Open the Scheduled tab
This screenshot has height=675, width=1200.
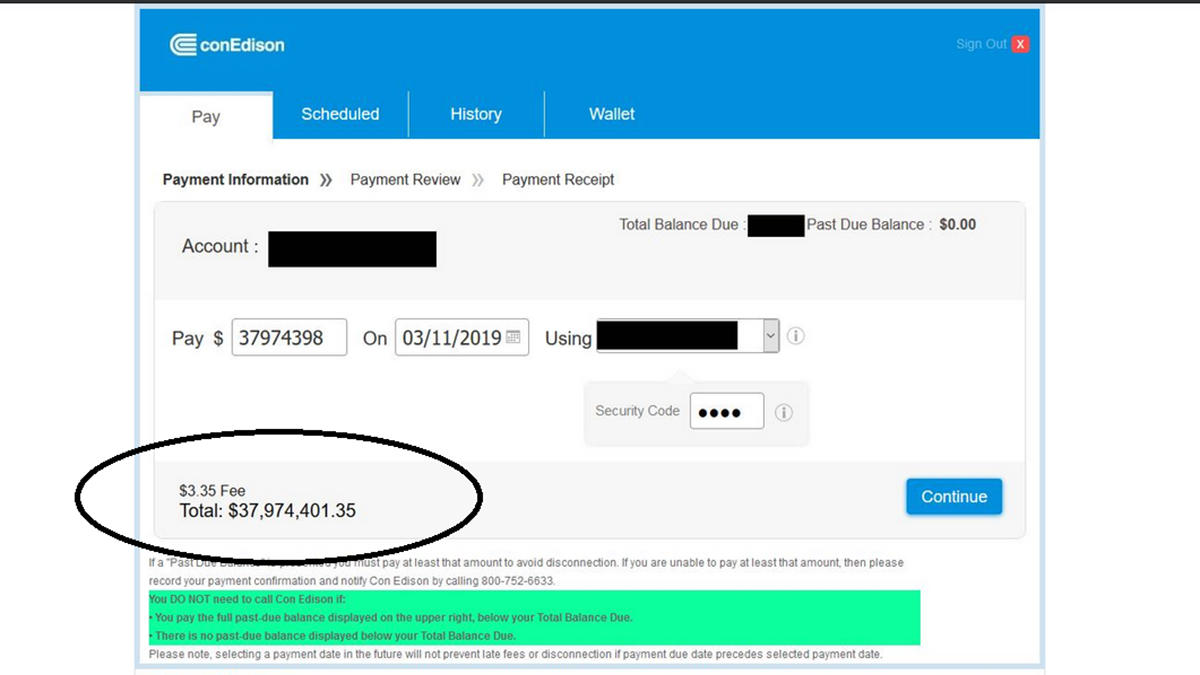point(340,114)
